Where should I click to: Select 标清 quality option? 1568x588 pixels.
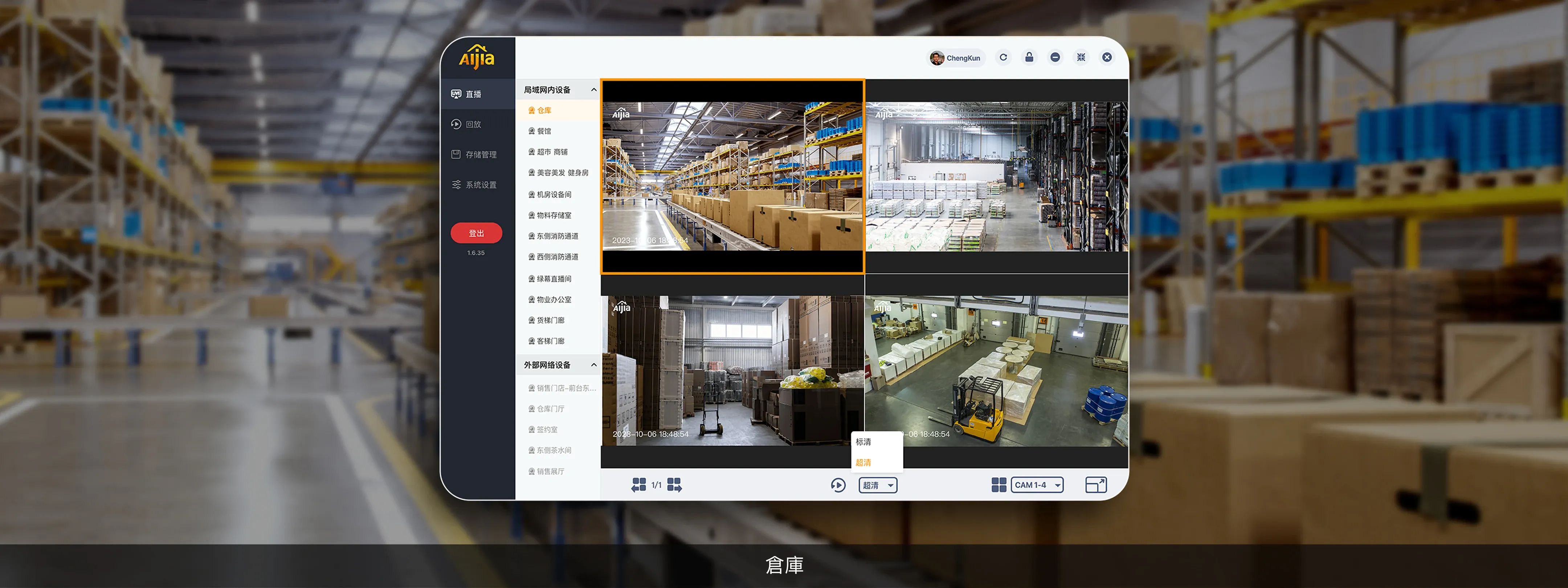[864, 442]
